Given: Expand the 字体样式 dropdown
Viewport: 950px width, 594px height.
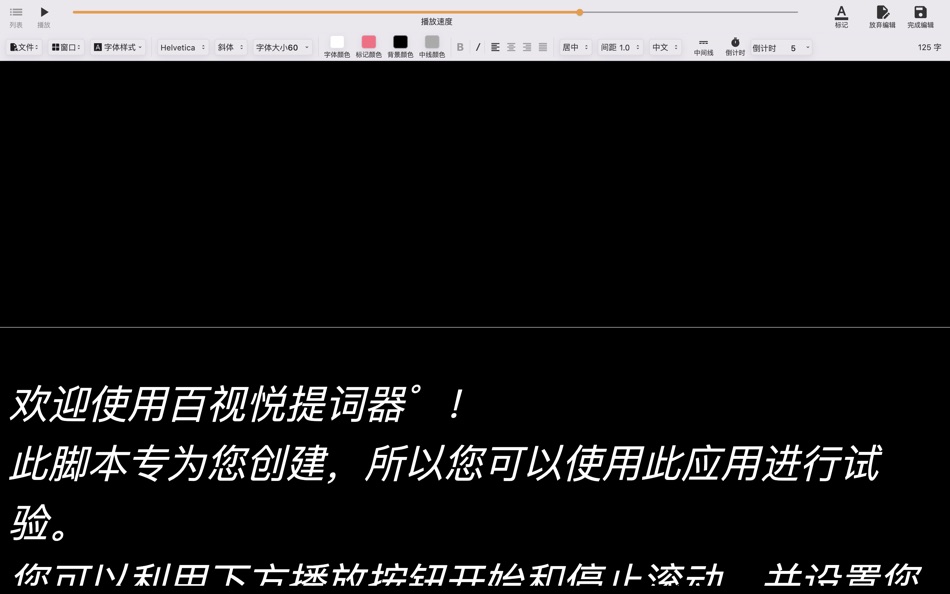Looking at the screenshot, I should coord(118,47).
